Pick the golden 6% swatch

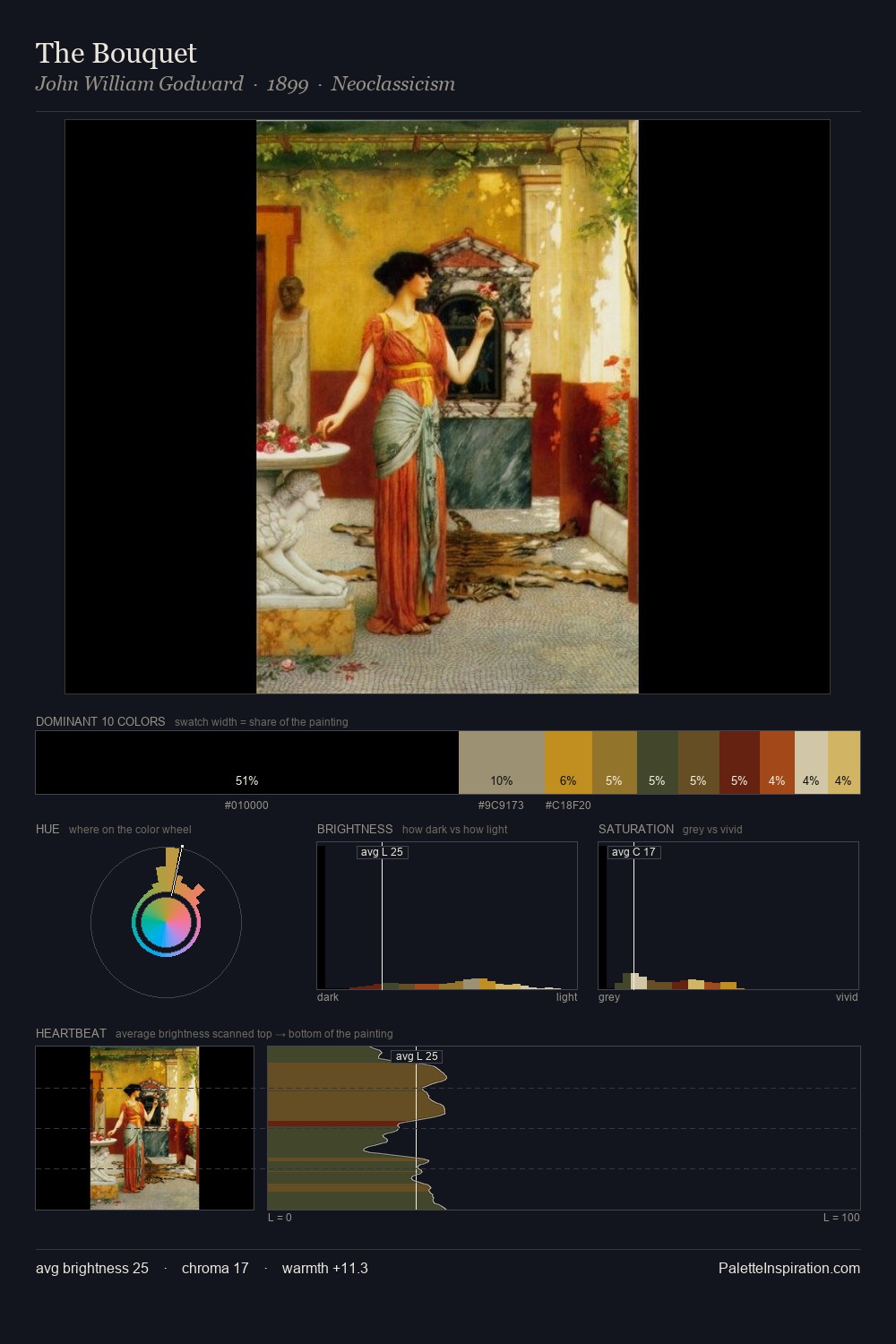coord(568,762)
